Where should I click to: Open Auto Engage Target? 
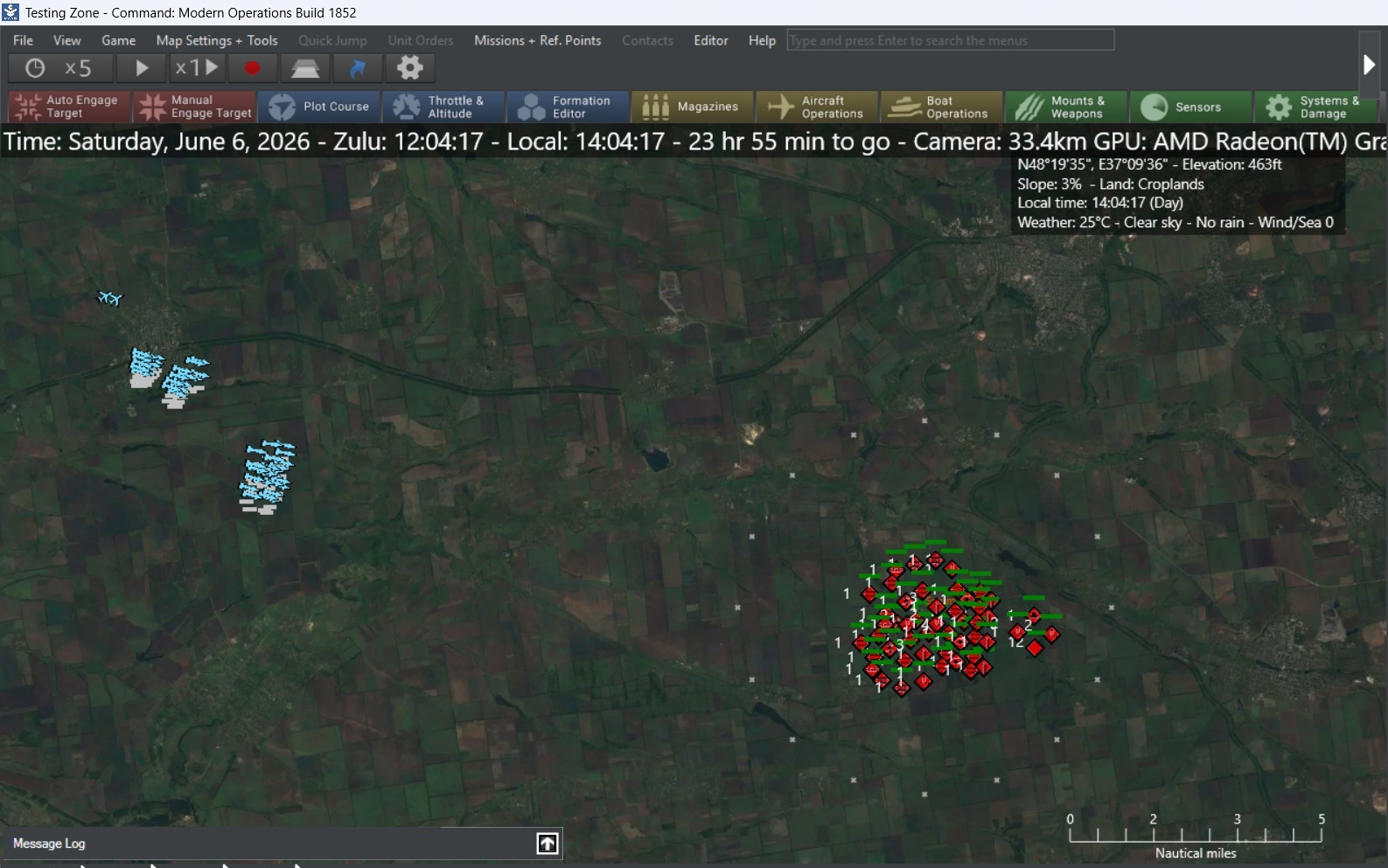[69, 107]
